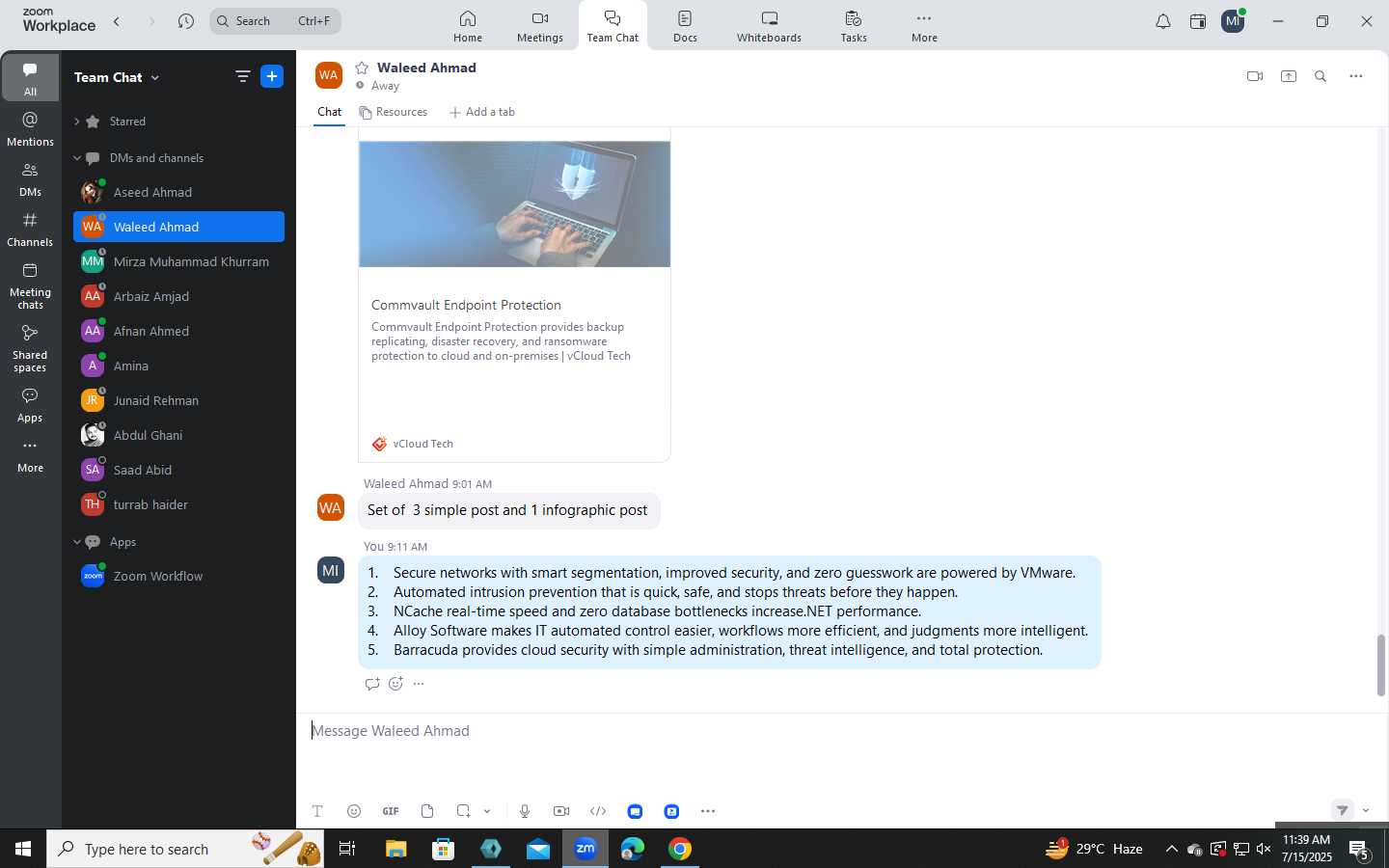Click the blue plus new chat button
Image resolution: width=1389 pixels, height=868 pixels.
272,76
